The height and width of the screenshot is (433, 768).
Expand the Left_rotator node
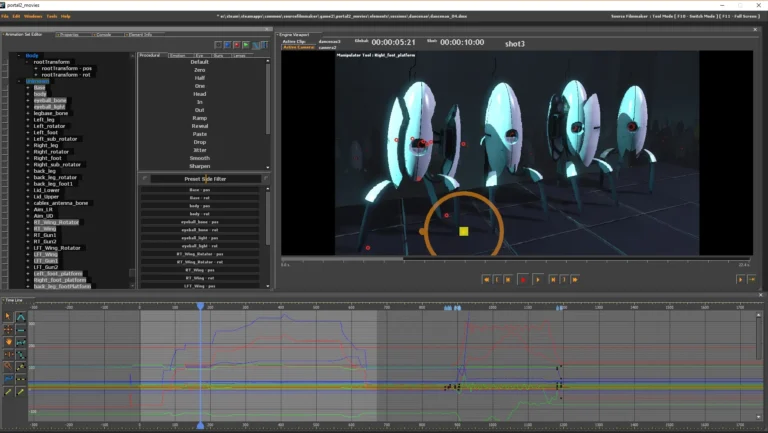point(28,126)
